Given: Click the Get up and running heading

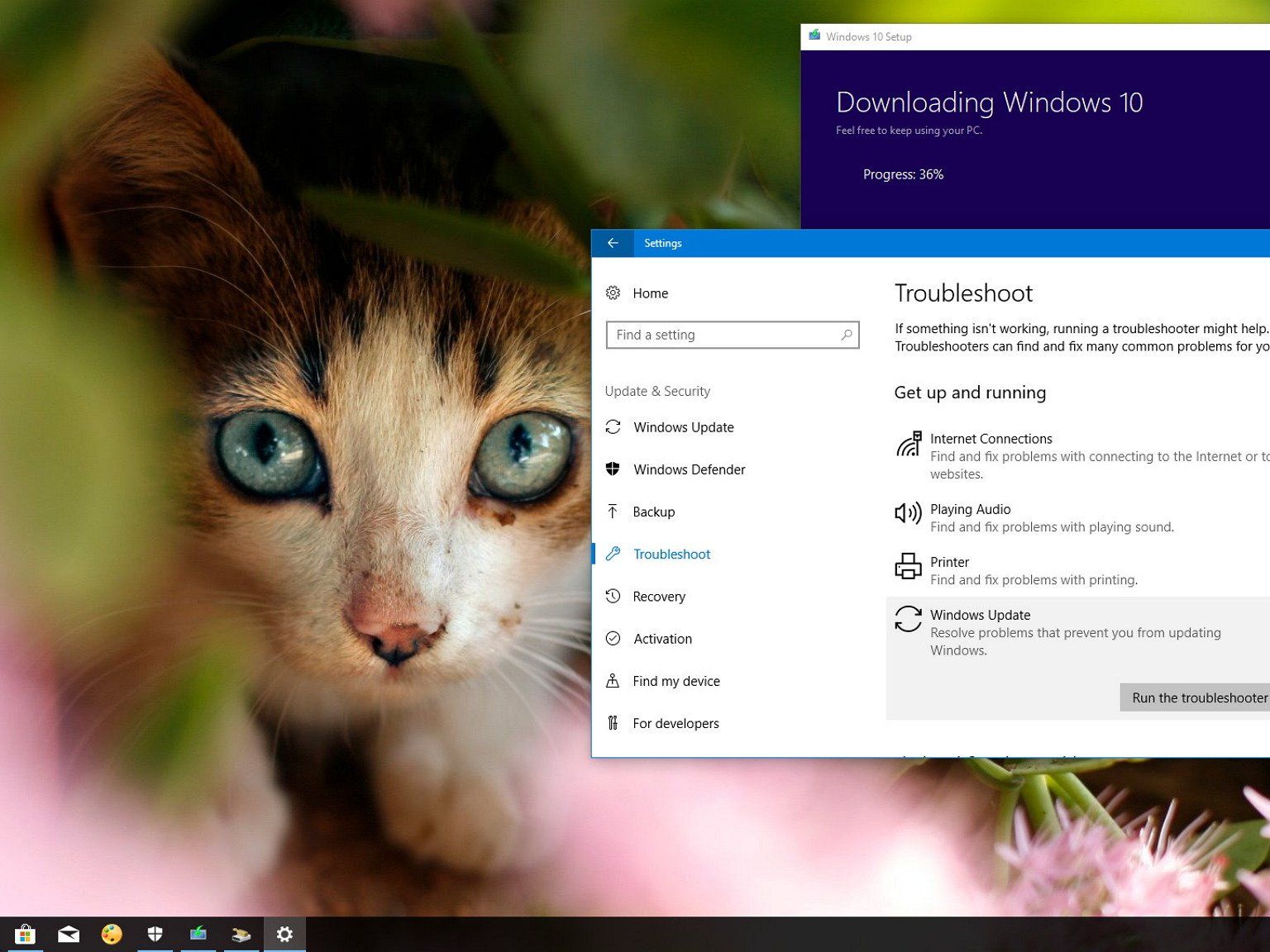Looking at the screenshot, I should click(970, 393).
